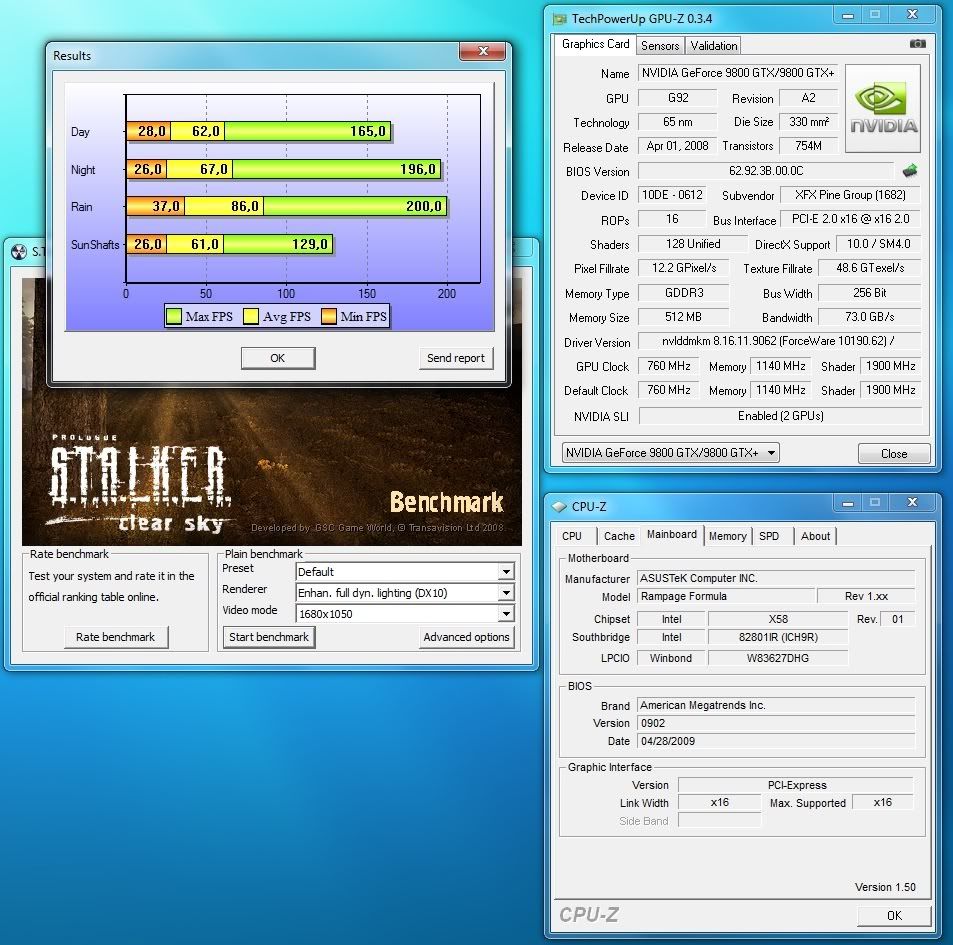Screen dimensions: 953x945
Task: Click the Bandwidth 73.0 GB/s field
Action: coord(870,317)
